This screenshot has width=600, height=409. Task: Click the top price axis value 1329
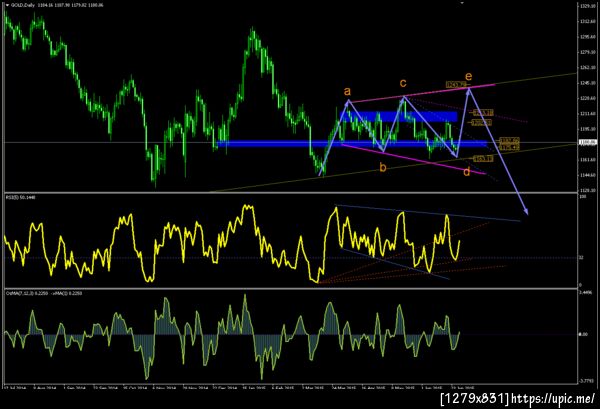(x=587, y=6)
